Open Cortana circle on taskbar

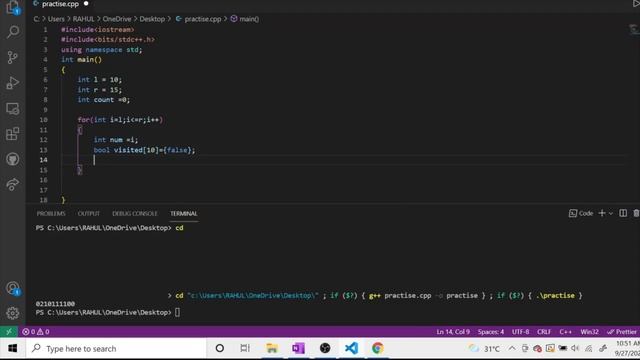[x=220, y=348]
